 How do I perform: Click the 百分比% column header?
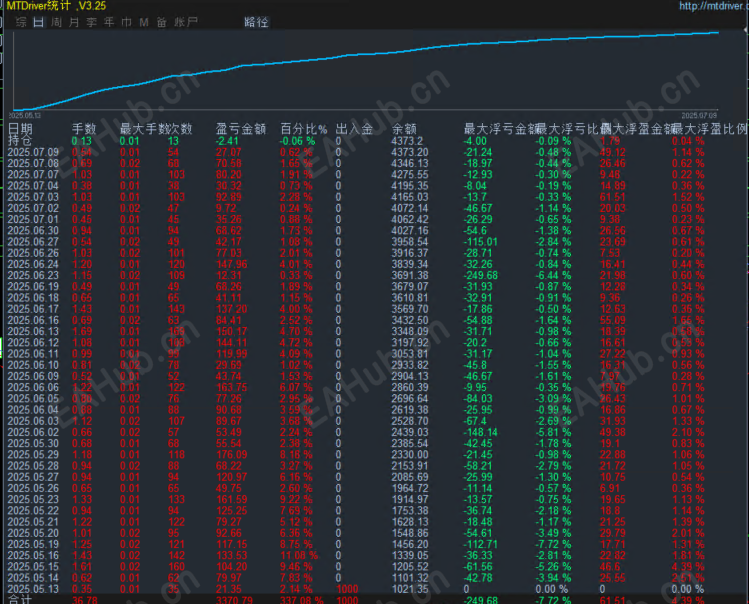point(303,129)
